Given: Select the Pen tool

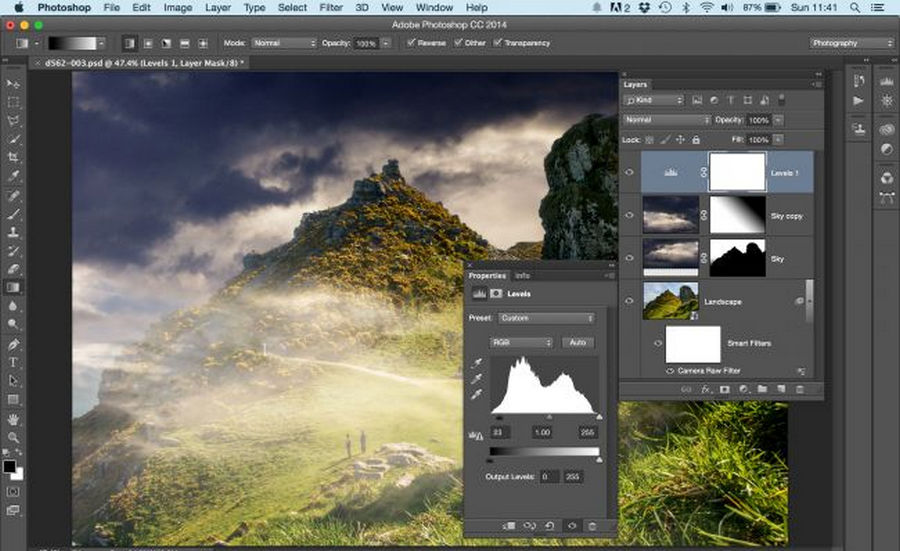Looking at the screenshot, I should point(13,344).
